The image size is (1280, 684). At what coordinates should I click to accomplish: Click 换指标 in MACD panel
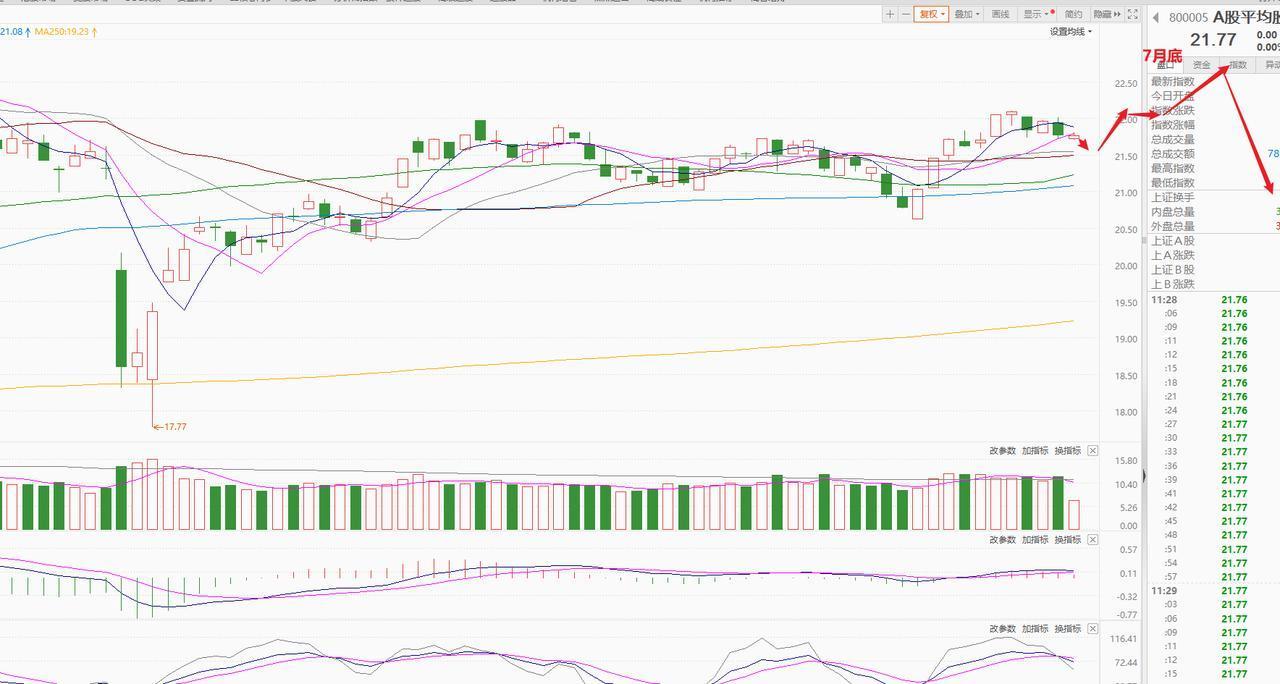point(1067,540)
